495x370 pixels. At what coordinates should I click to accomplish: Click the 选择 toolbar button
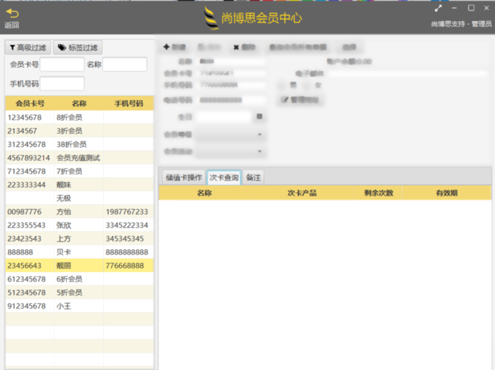coord(349,47)
